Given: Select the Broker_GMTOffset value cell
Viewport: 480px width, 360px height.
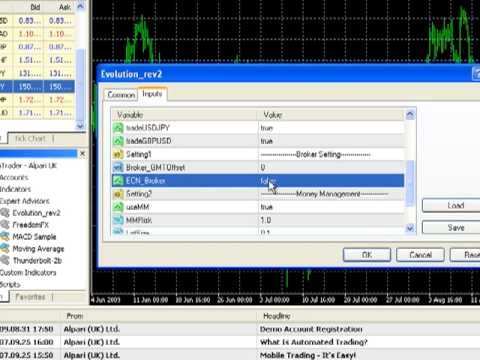Looking at the screenshot, I should click(331, 167).
